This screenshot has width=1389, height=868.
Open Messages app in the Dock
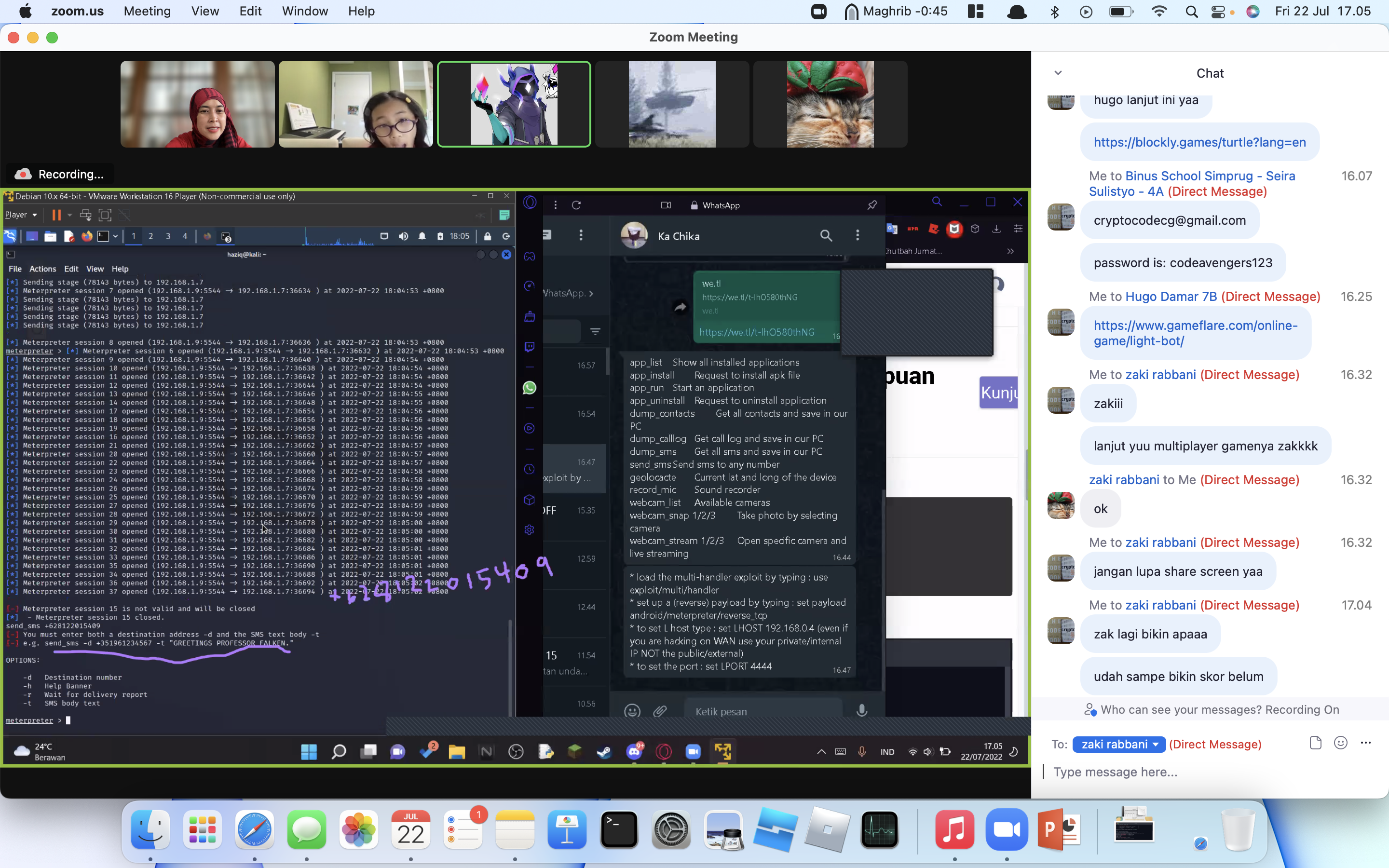tap(307, 829)
